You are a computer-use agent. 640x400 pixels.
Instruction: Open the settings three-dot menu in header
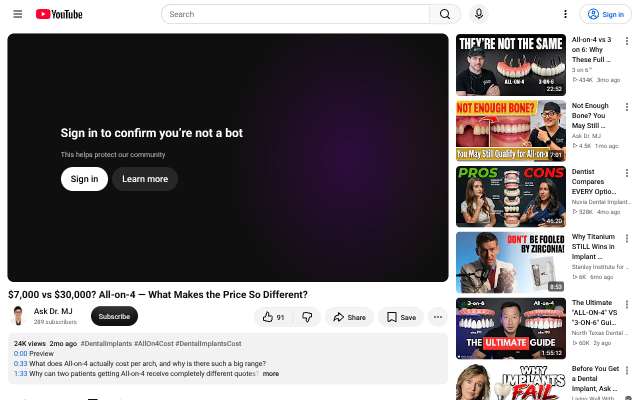coord(565,14)
